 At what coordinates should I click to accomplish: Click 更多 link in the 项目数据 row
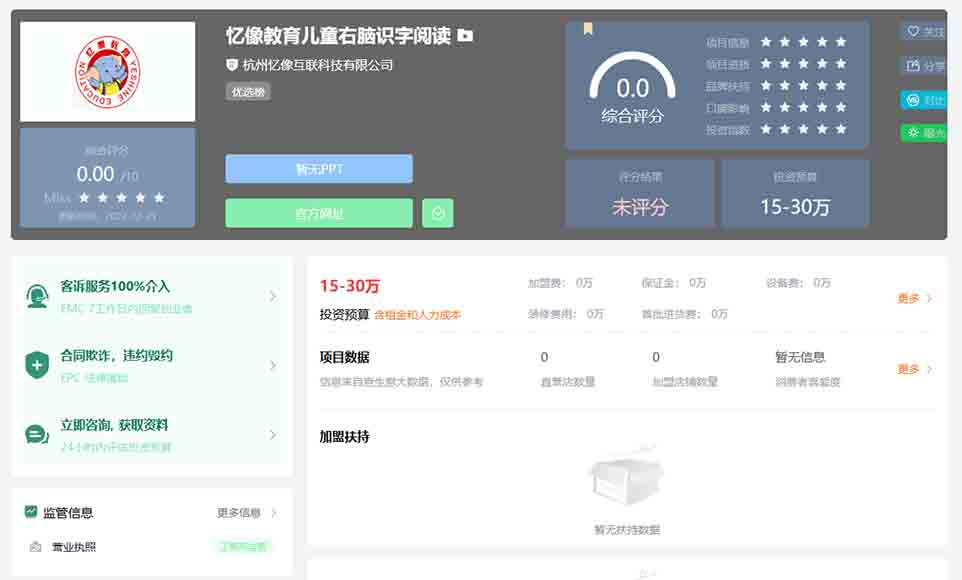[908, 369]
